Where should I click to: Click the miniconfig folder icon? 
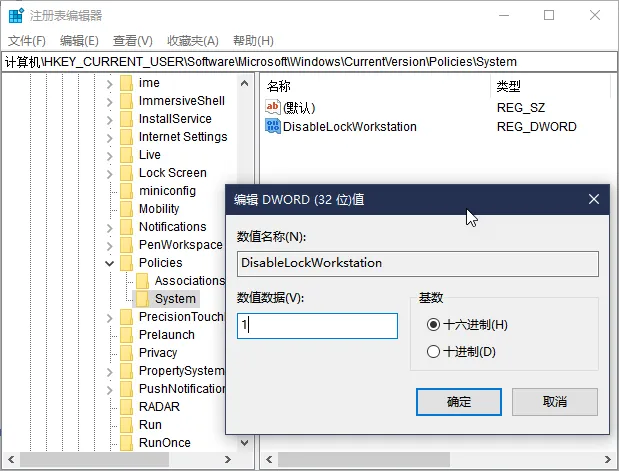(x=126, y=191)
